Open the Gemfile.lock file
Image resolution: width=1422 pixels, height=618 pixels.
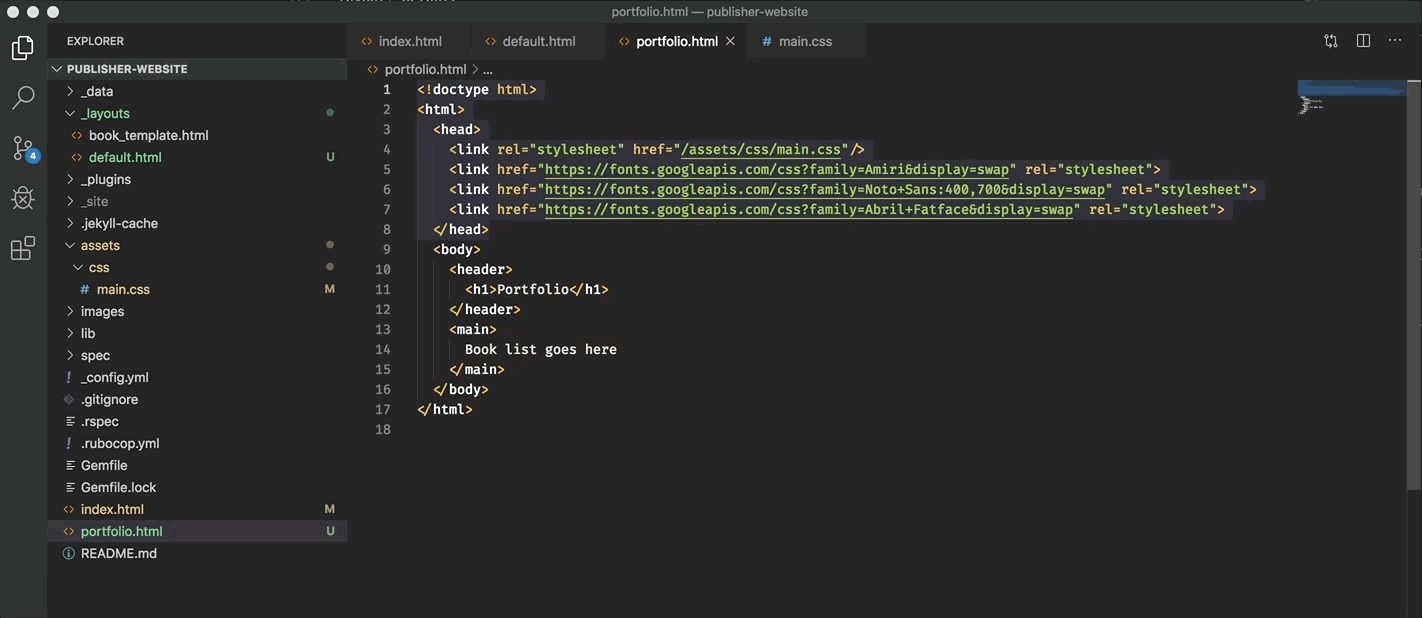(x=197, y=487)
